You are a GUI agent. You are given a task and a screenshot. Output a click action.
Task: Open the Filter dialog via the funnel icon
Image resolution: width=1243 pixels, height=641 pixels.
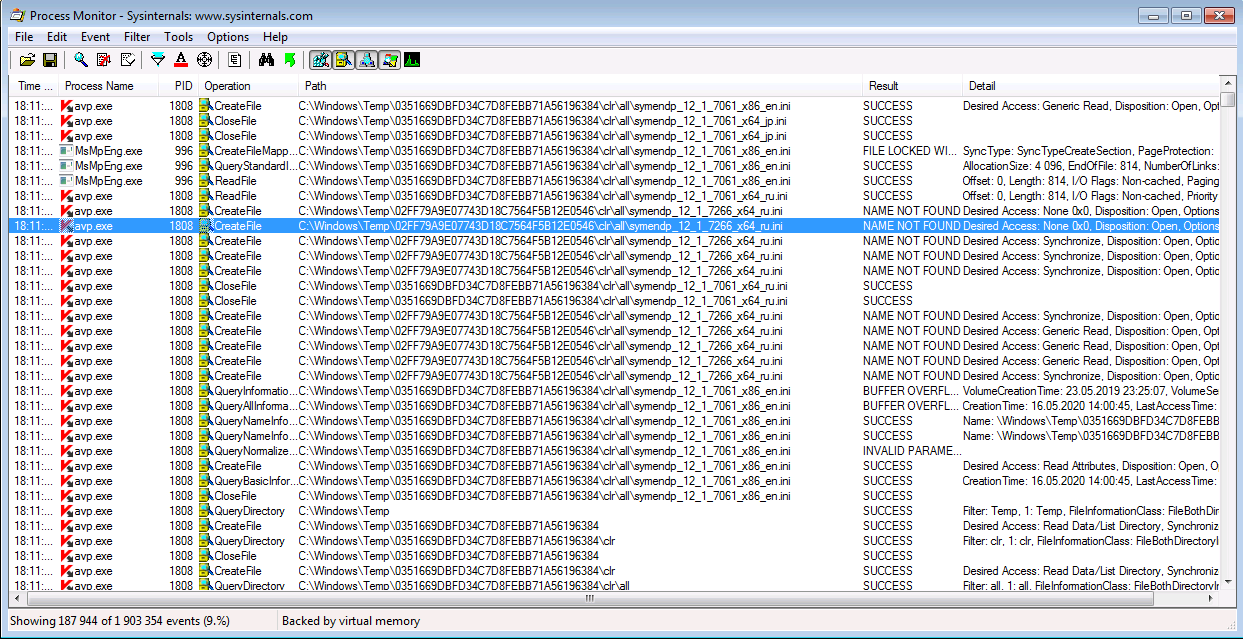158,60
